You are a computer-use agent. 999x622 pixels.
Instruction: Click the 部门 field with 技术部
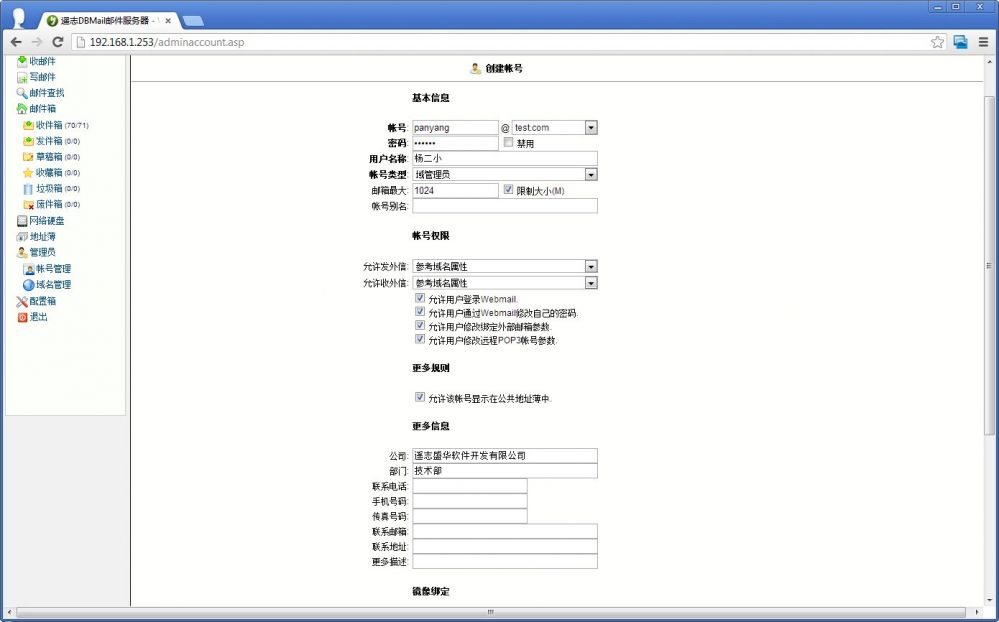pyautogui.click(x=505, y=471)
